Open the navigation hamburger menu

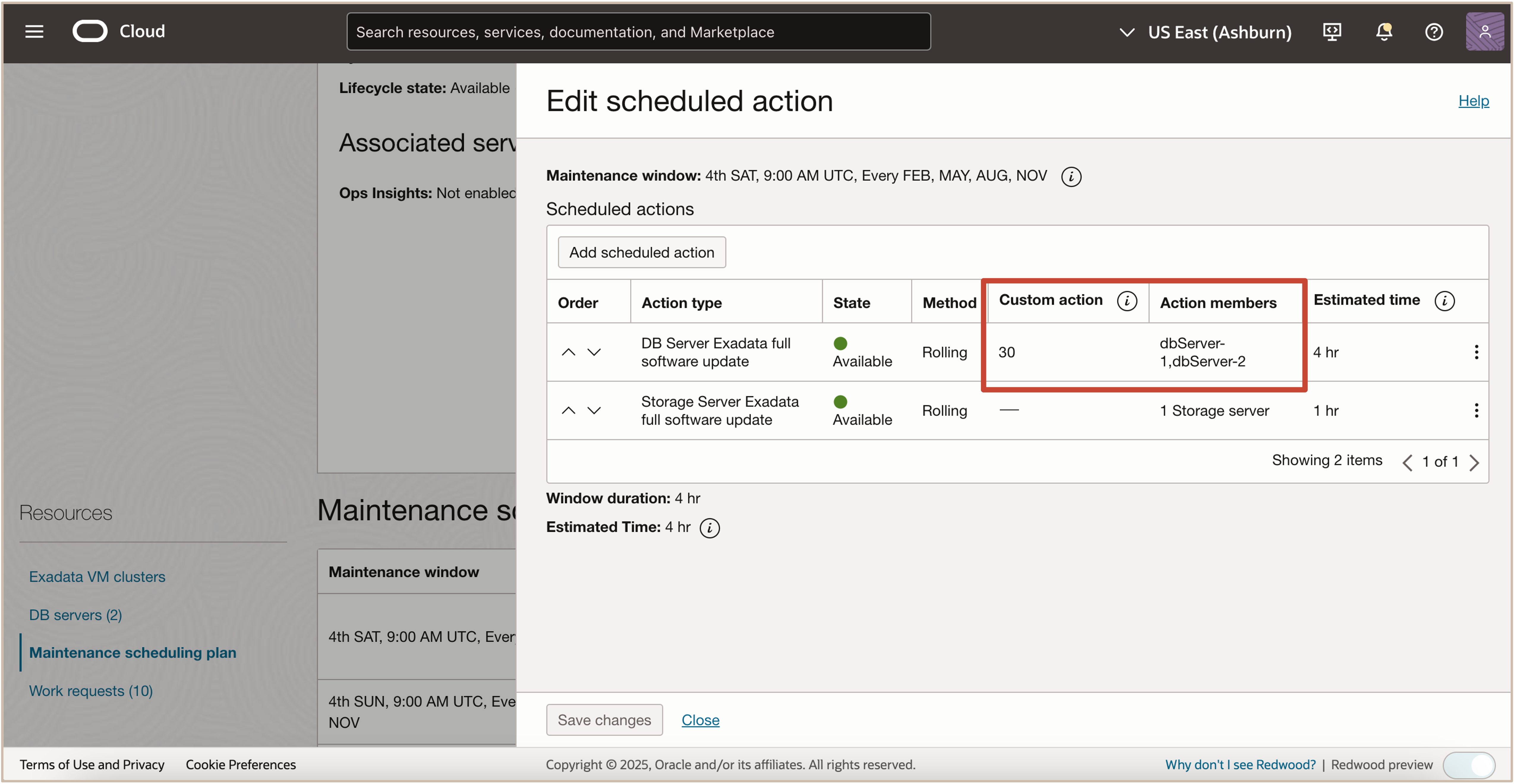[x=34, y=31]
